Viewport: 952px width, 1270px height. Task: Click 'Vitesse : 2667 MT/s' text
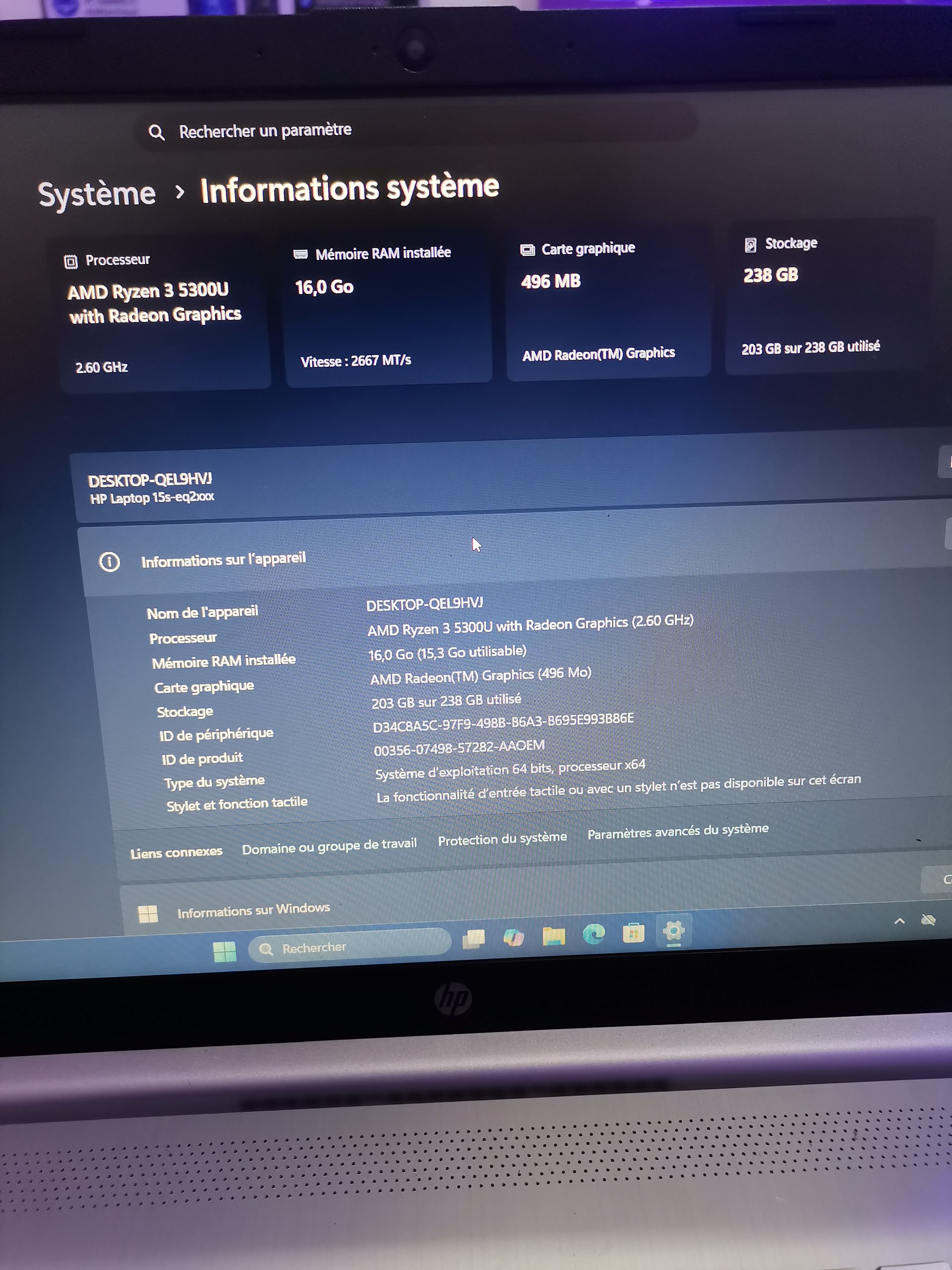[x=356, y=361]
